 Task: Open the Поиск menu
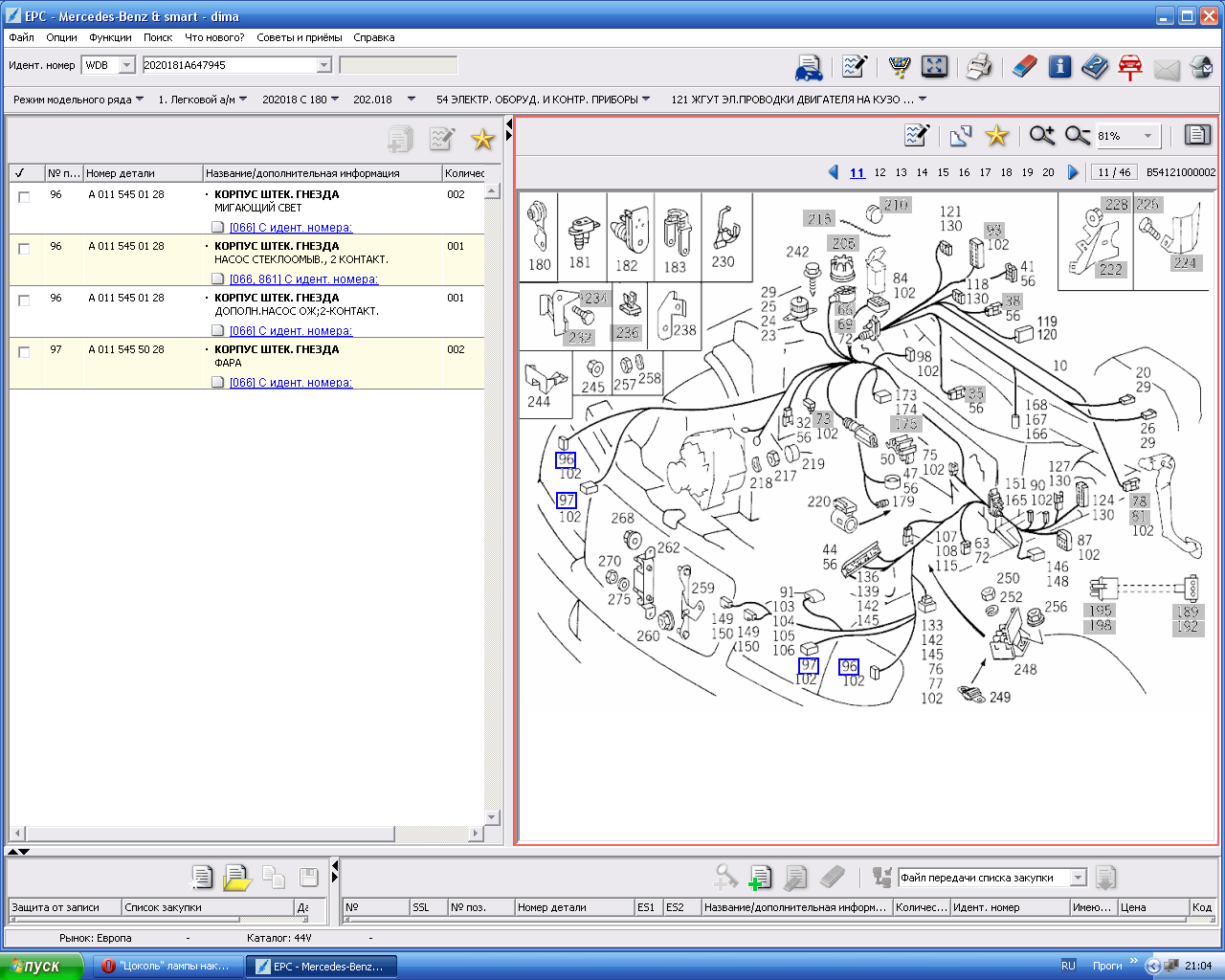(x=158, y=37)
